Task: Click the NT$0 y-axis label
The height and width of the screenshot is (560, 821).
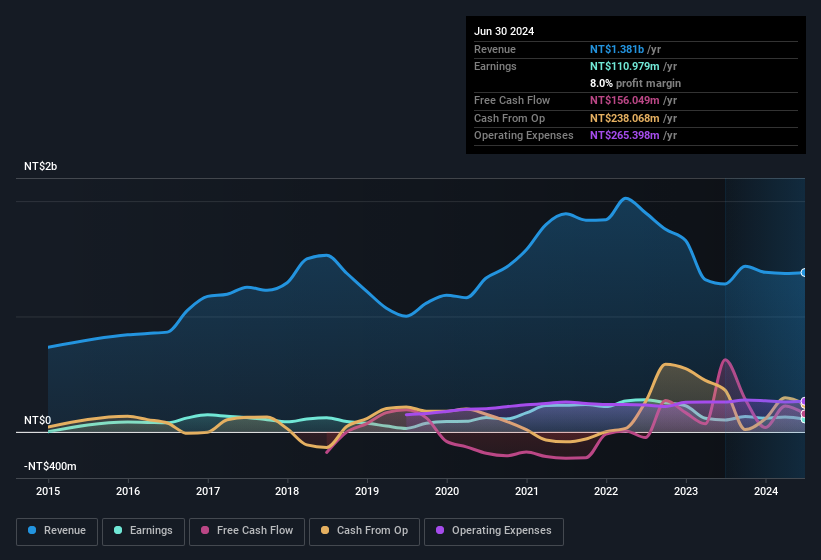Action: point(38,420)
